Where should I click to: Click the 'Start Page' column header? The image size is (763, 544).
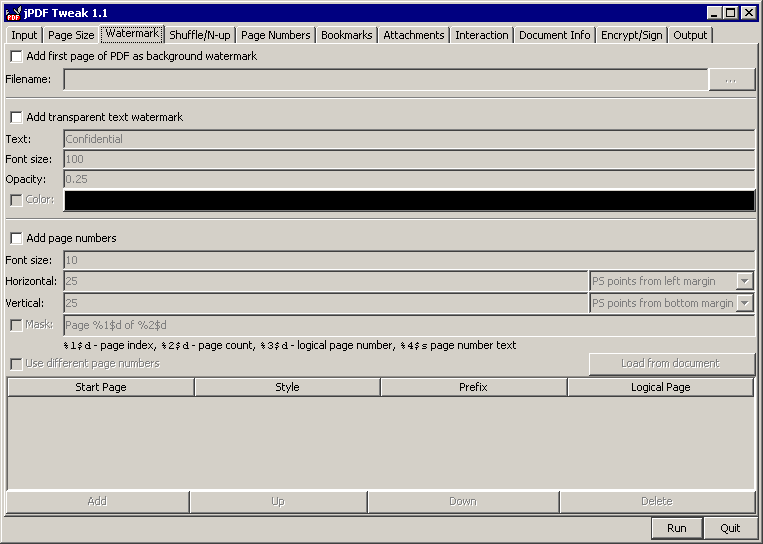[101, 387]
